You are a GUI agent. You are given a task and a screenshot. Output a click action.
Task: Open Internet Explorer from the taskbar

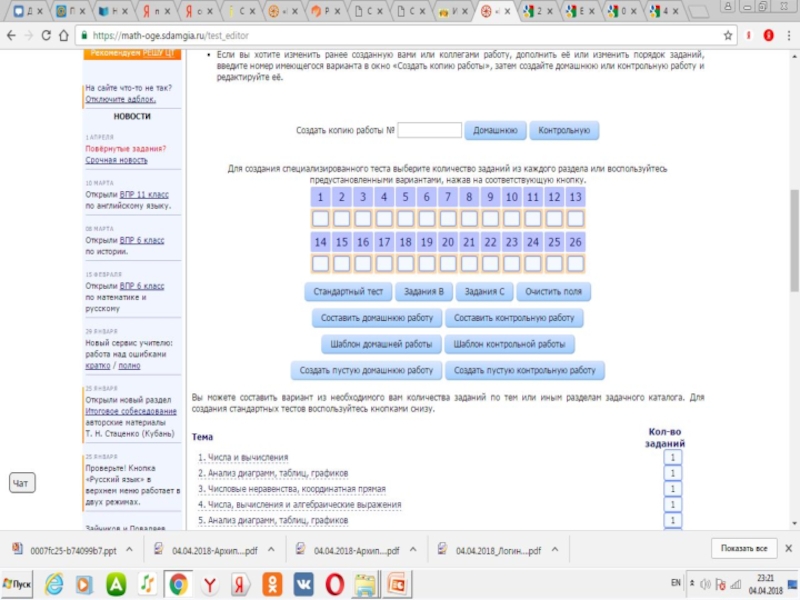54,583
